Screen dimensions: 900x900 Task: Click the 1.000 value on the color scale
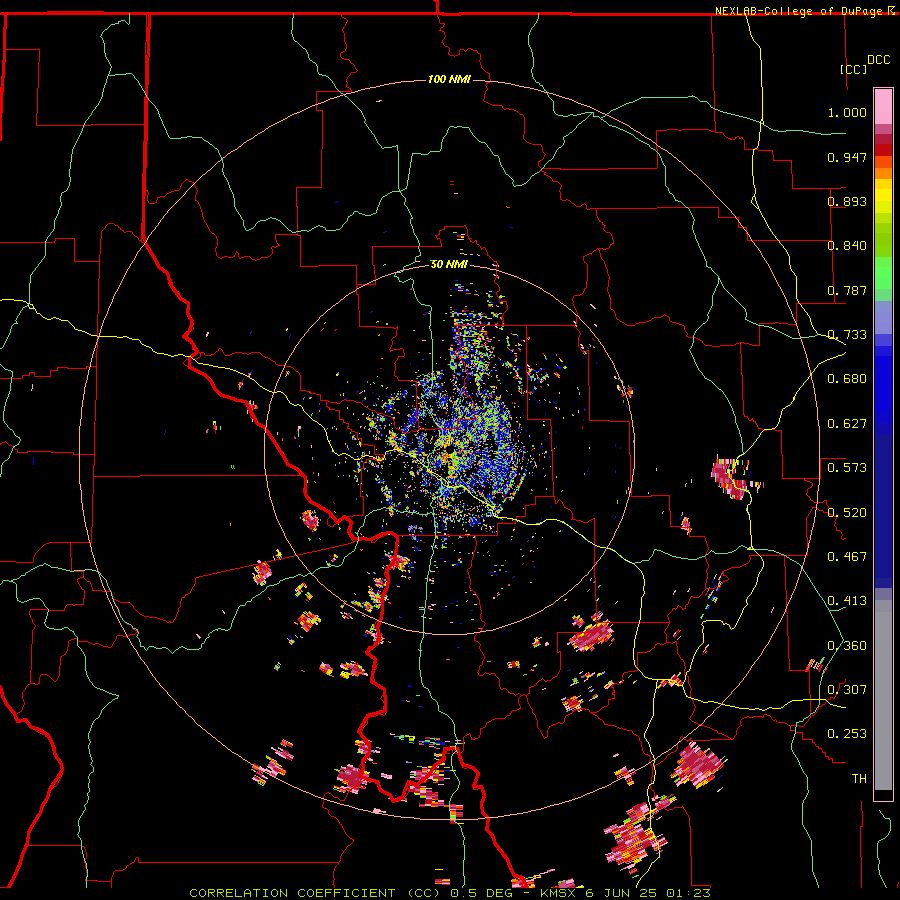[847, 112]
